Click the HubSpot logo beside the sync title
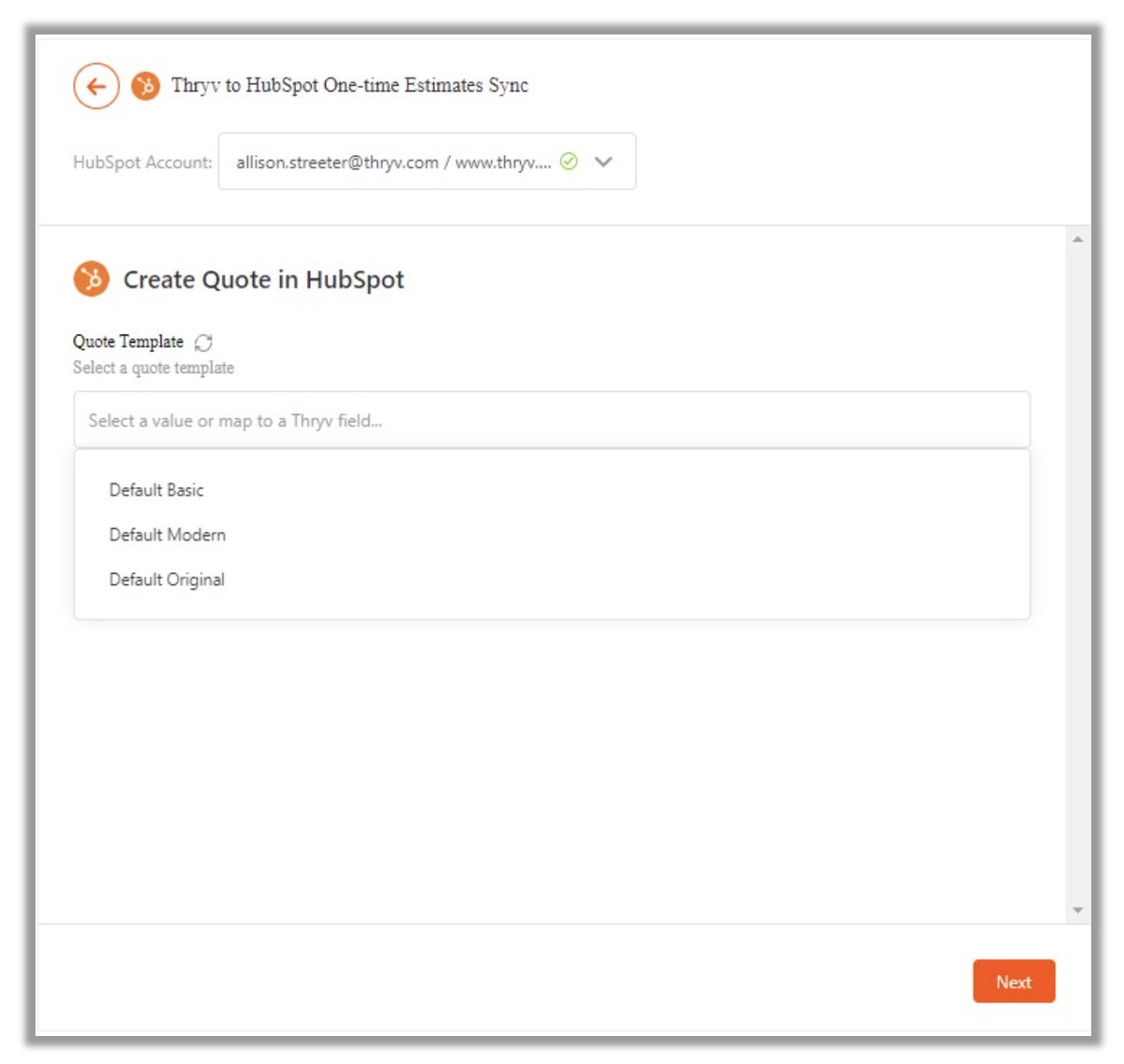This screenshot has width=1124, height=1064. (145, 87)
